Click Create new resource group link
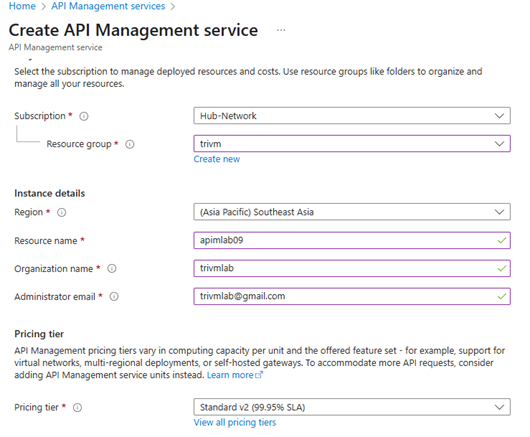This screenshot has width=530, height=437. coord(217,159)
